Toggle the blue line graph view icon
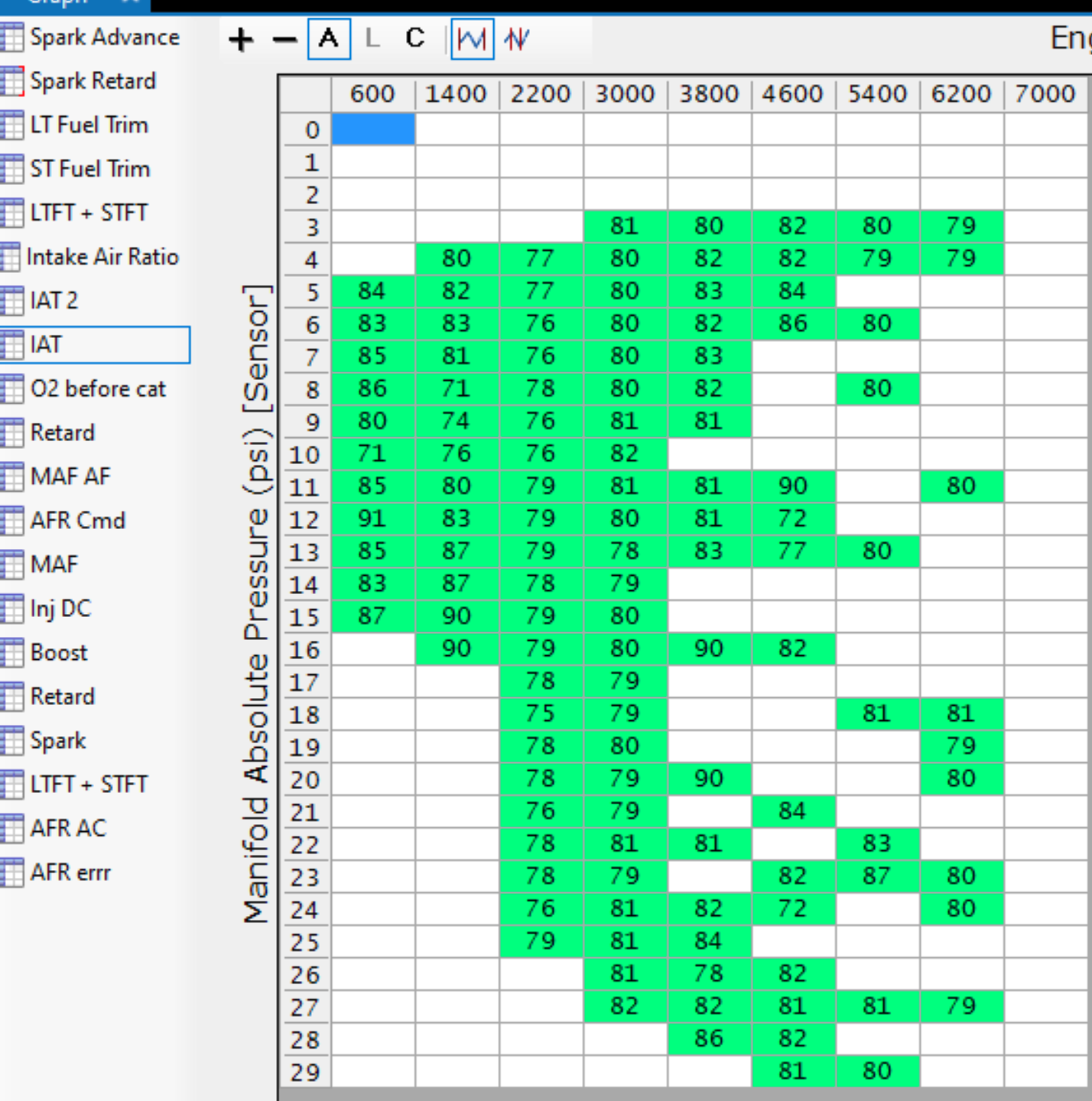 pyautogui.click(x=472, y=38)
